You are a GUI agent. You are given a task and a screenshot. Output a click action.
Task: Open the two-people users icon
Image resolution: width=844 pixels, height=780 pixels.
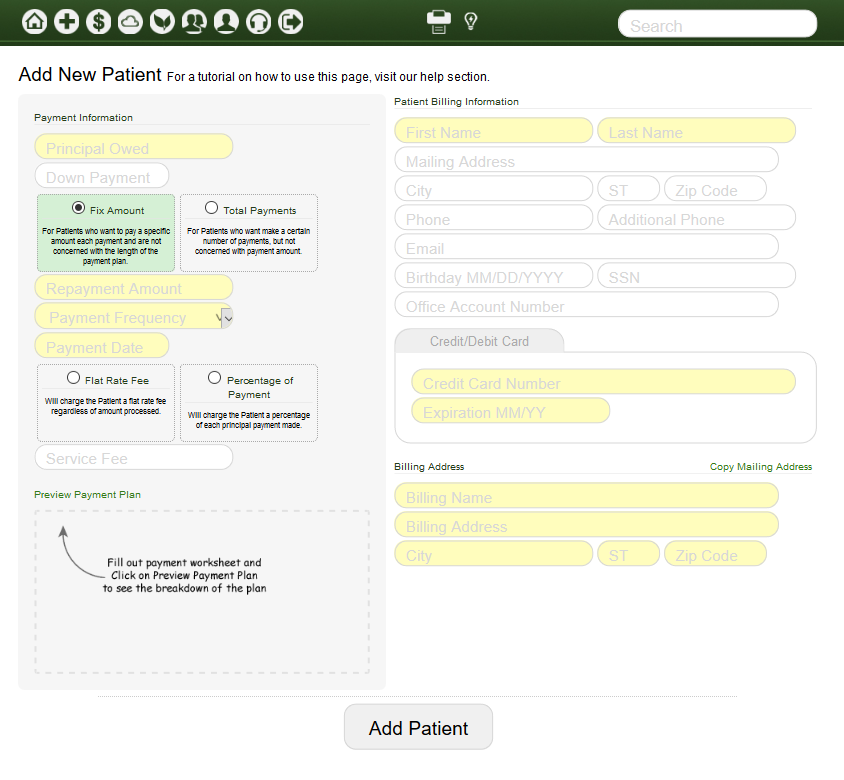pyautogui.click(x=194, y=22)
